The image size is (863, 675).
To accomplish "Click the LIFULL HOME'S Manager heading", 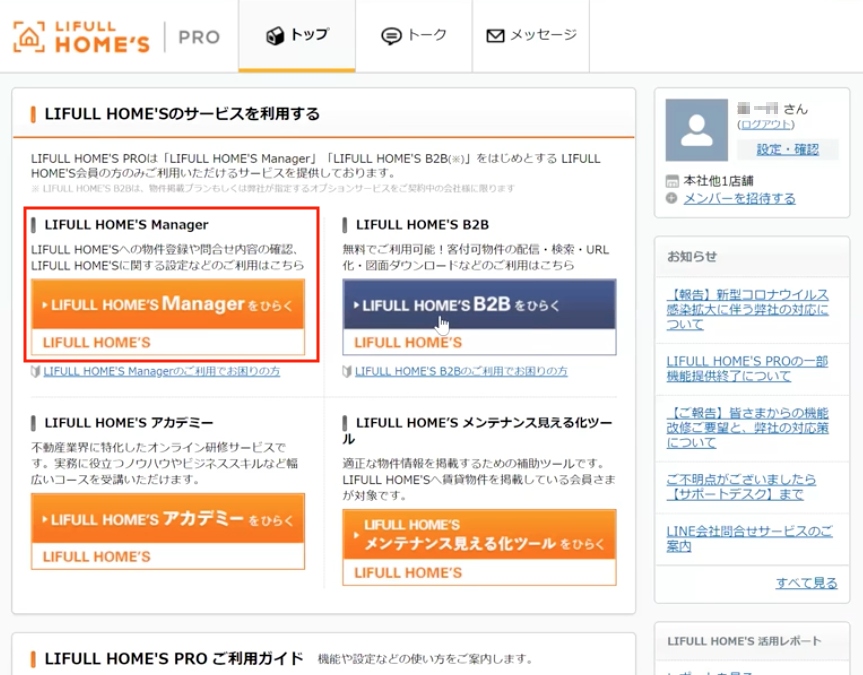I will click(x=127, y=225).
